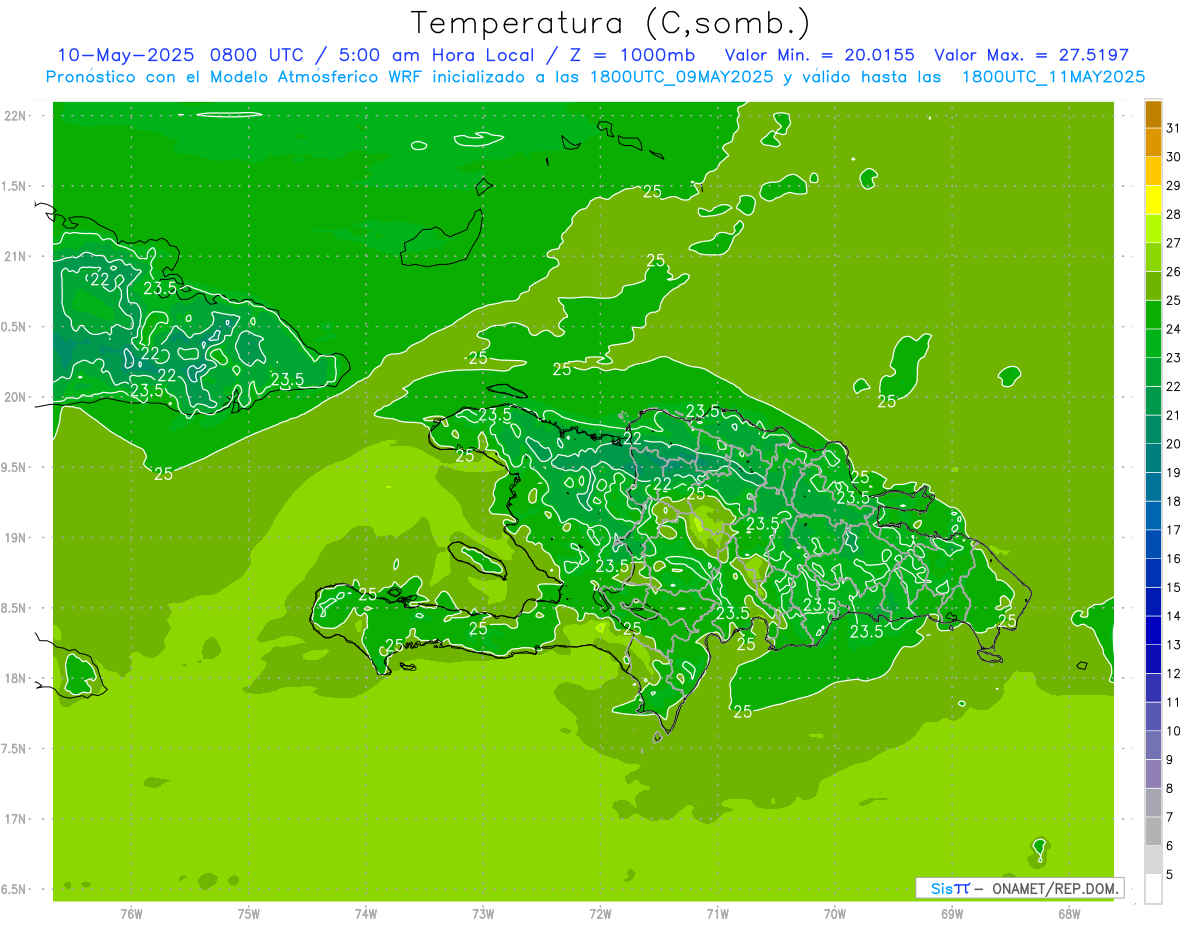This screenshot has height=927, width=1200.
Task: Click the latitude label '17N'
Action: 17,820
